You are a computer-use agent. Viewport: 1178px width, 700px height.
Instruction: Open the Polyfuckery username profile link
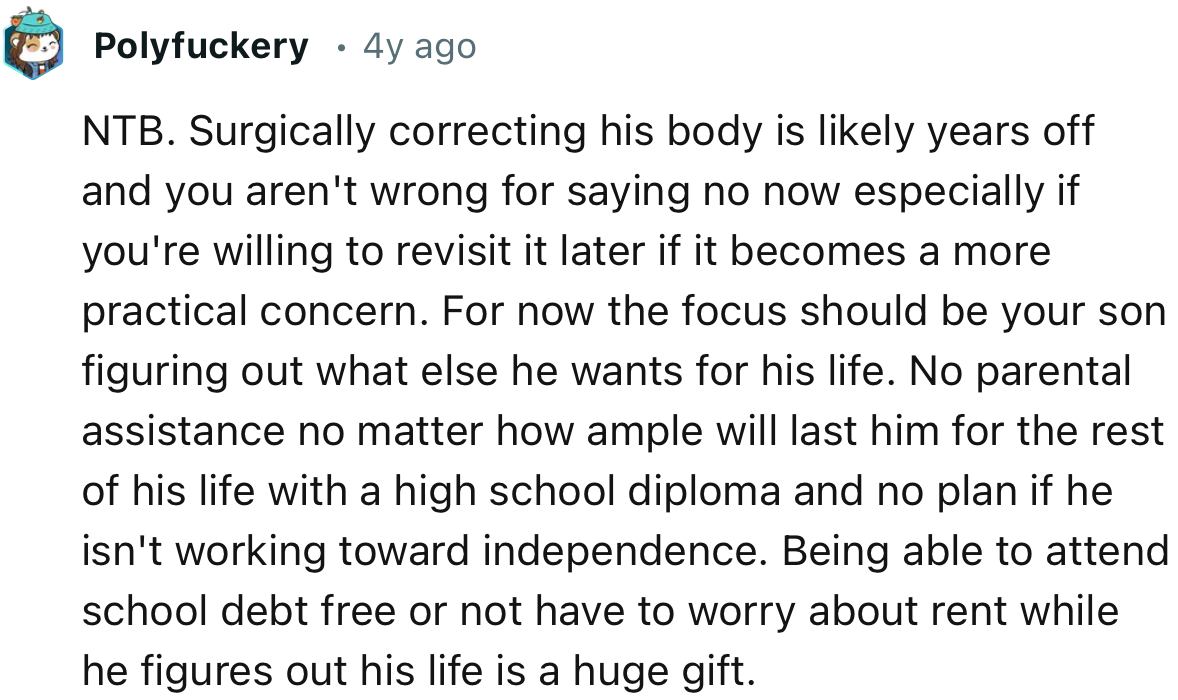[201, 46]
